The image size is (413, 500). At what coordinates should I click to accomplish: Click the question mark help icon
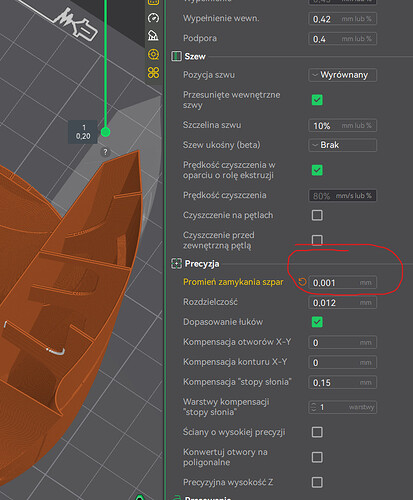pyautogui.click(x=105, y=152)
